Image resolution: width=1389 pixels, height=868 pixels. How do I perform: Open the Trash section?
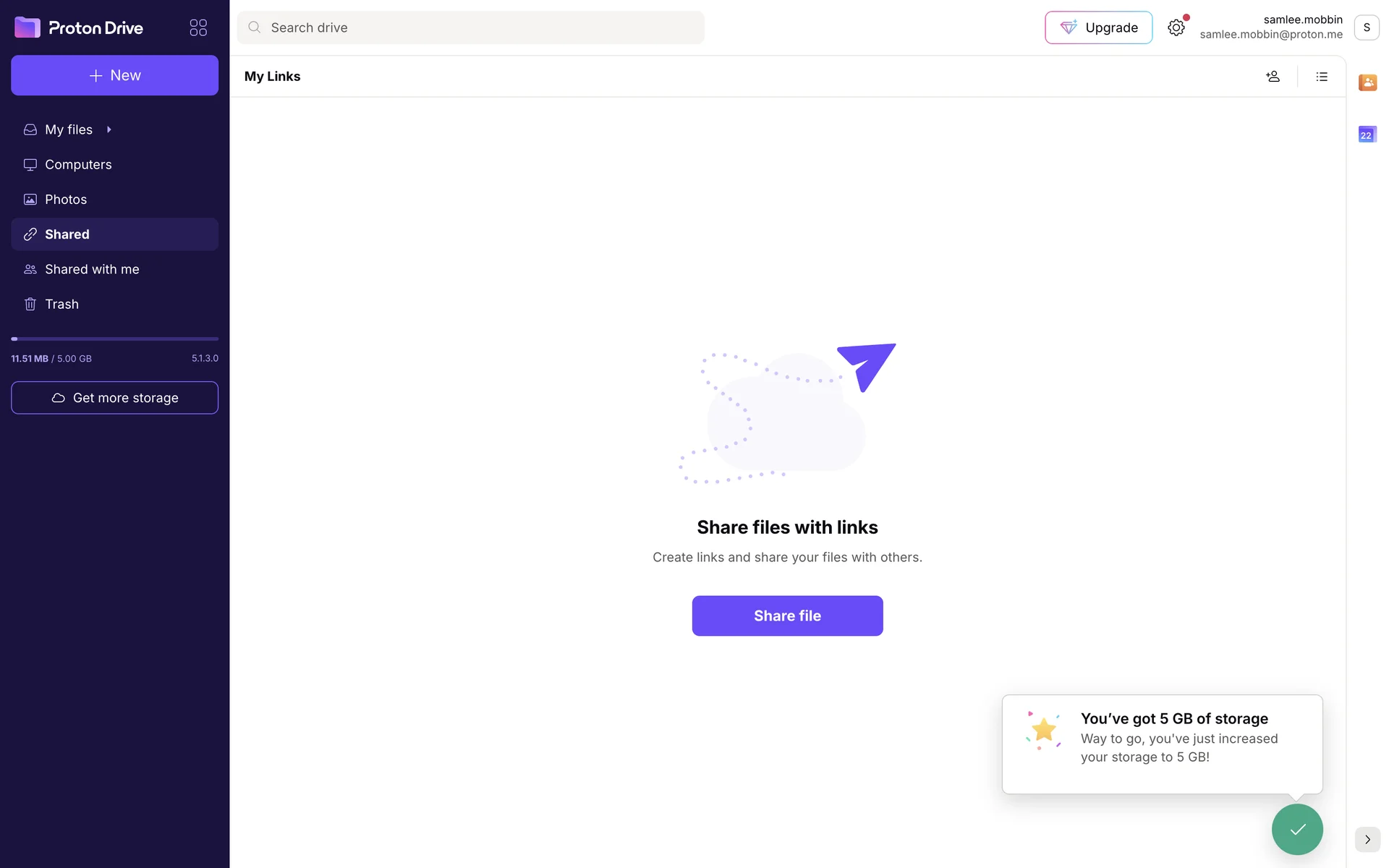pos(61,305)
